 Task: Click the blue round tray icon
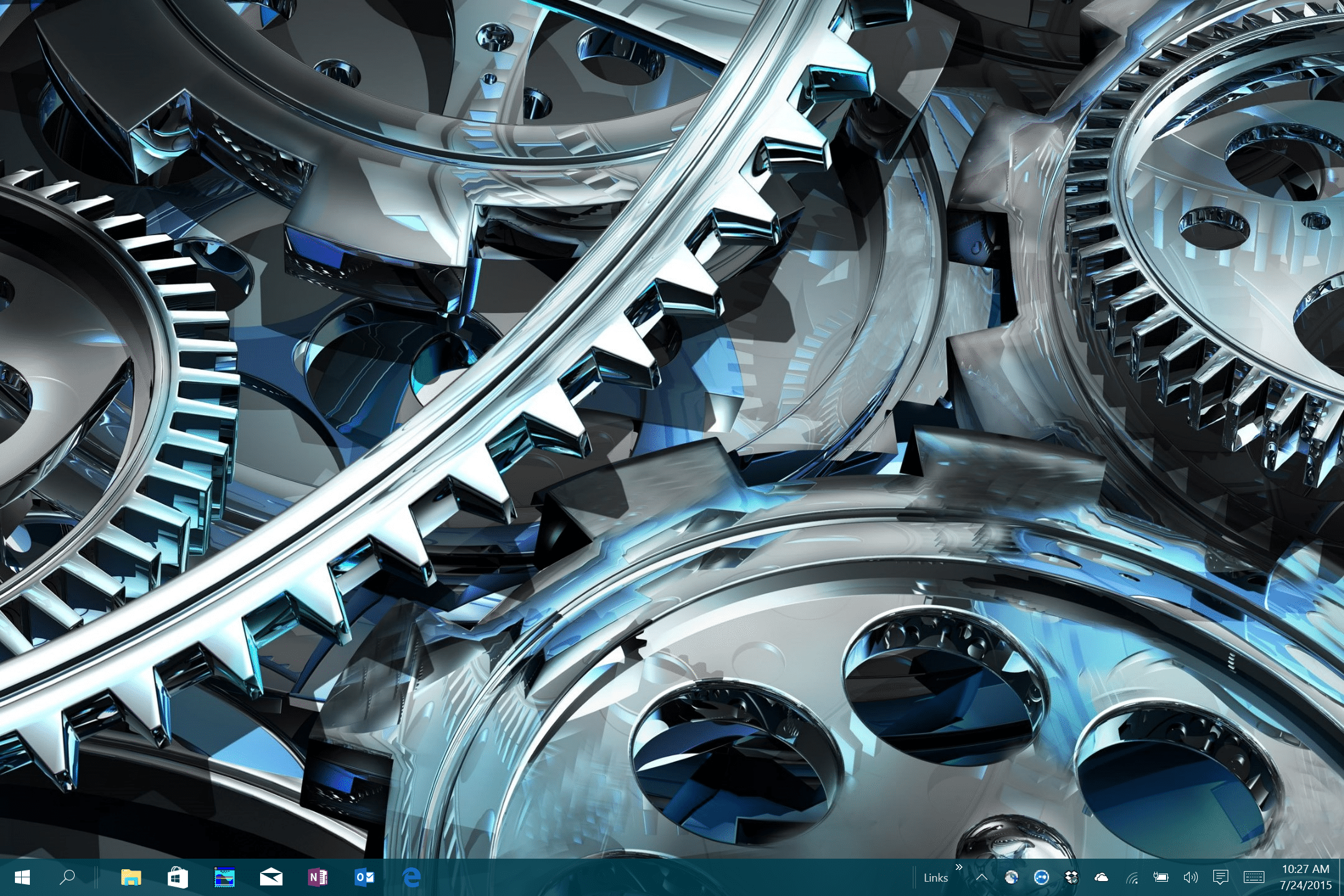(x=1042, y=877)
